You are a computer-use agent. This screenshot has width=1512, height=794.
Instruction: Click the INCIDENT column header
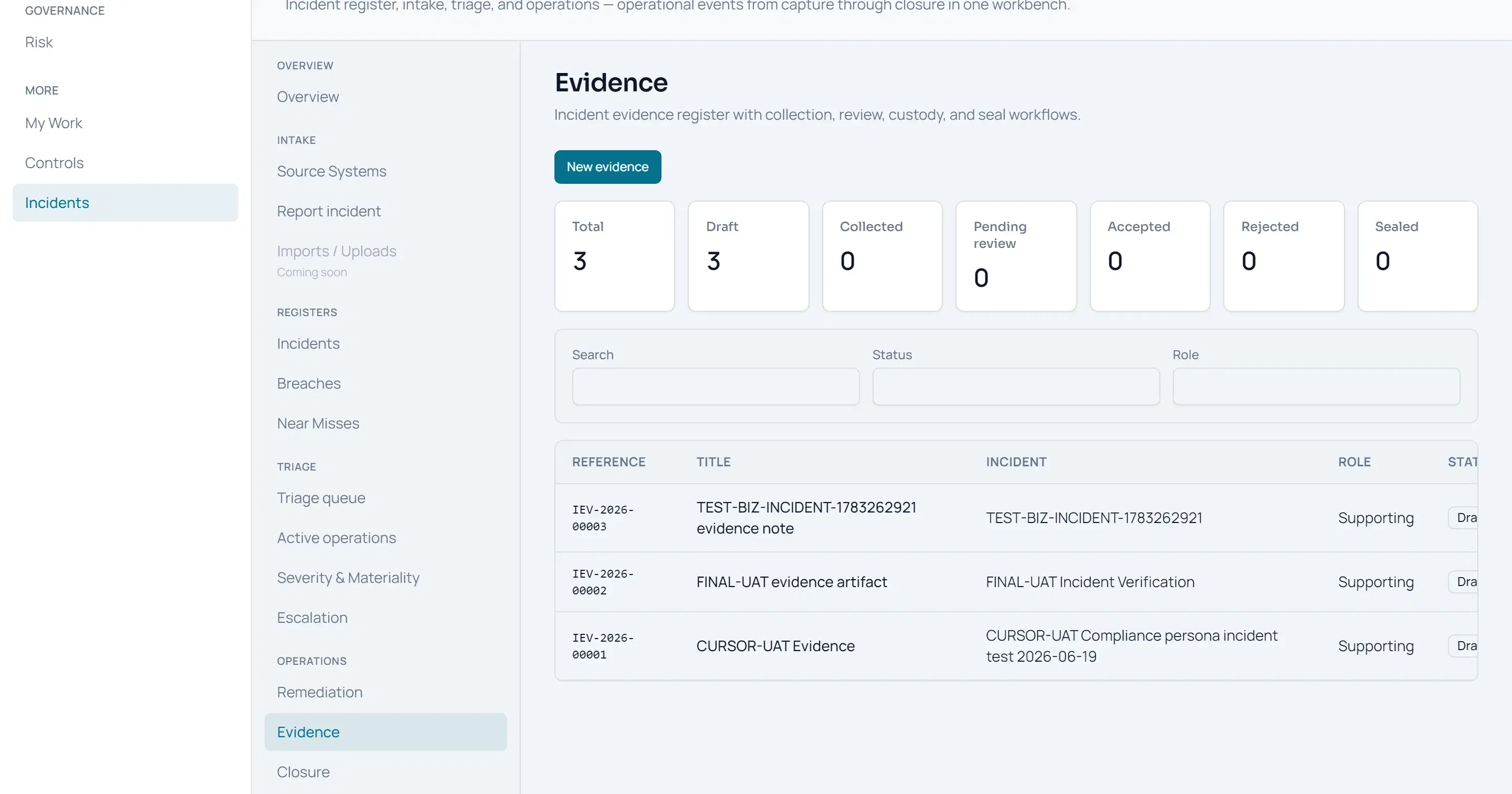pyautogui.click(x=1016, y=462)
